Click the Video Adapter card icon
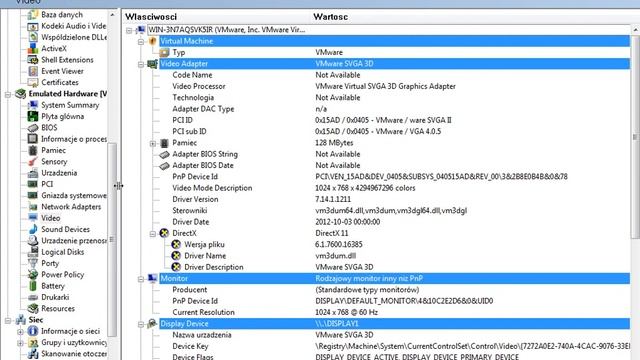This screenshot has height=360, width=640. pyautogui.click(x=152, y=64)
